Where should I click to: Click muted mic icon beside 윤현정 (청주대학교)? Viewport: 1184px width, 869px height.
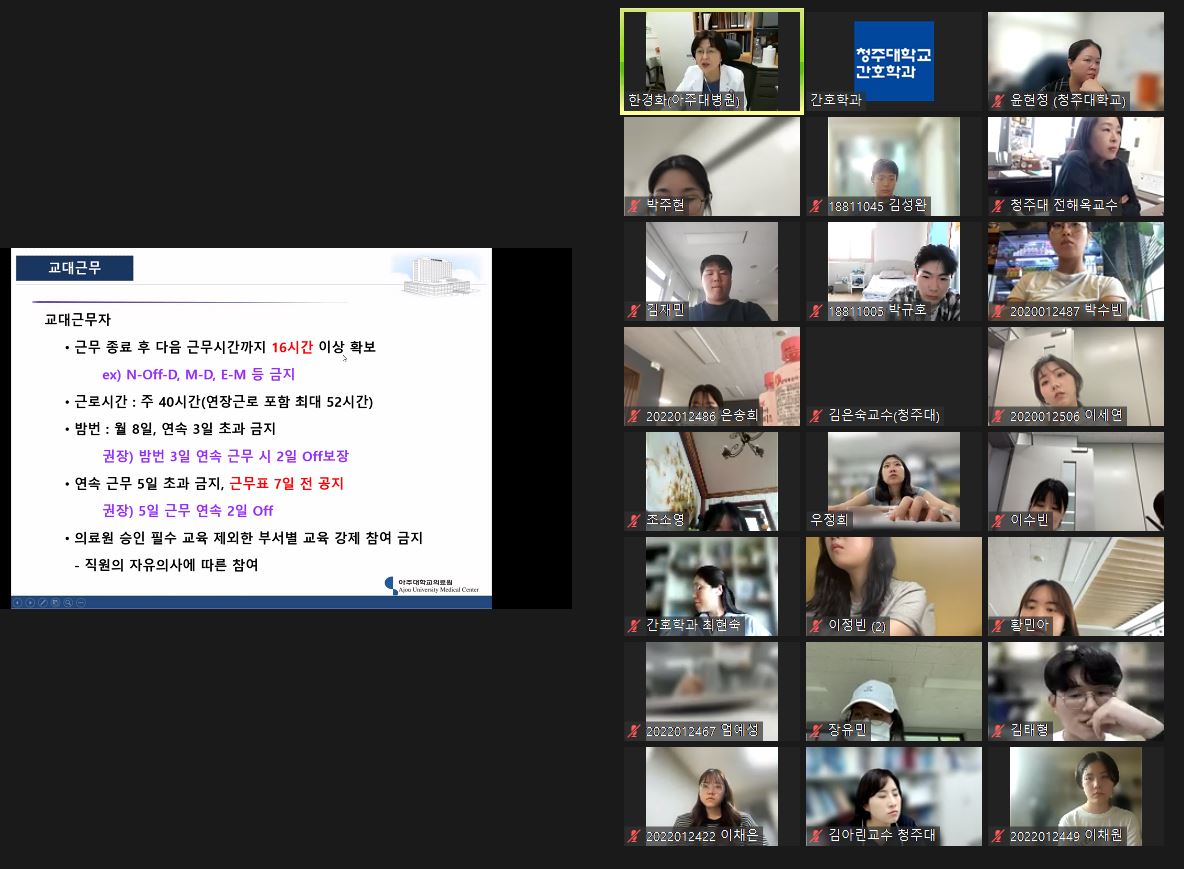point(997,101)
